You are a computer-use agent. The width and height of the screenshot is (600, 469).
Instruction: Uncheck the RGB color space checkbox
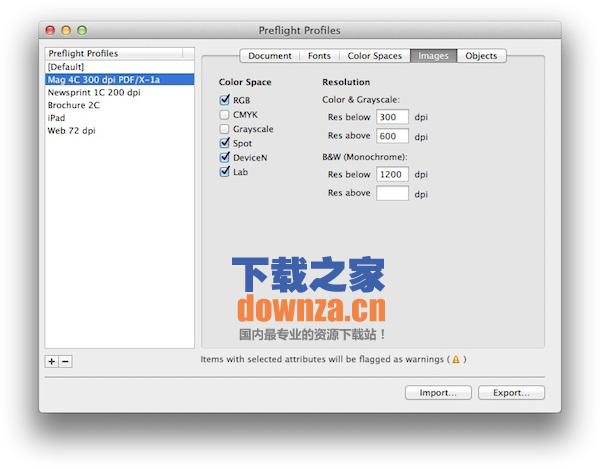pyautogui.click(x=225, y=100)
